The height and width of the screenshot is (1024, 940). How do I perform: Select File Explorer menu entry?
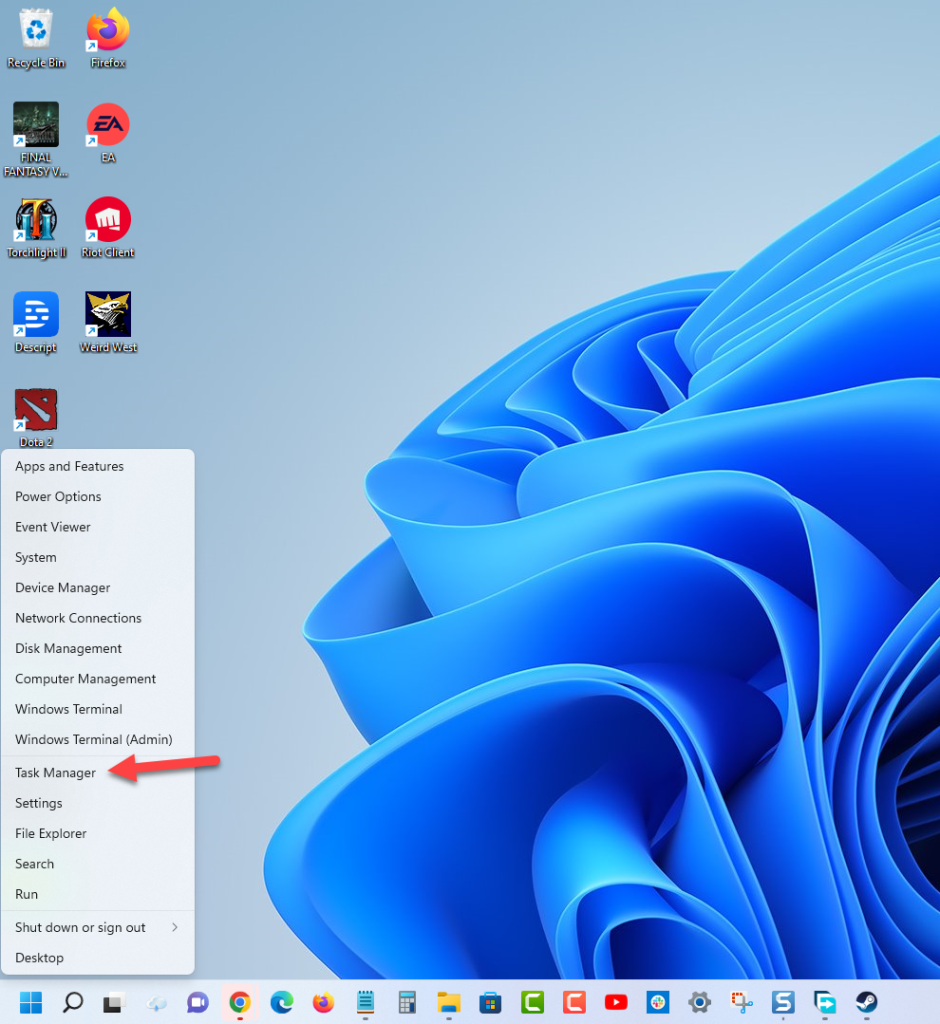(98, 833)
